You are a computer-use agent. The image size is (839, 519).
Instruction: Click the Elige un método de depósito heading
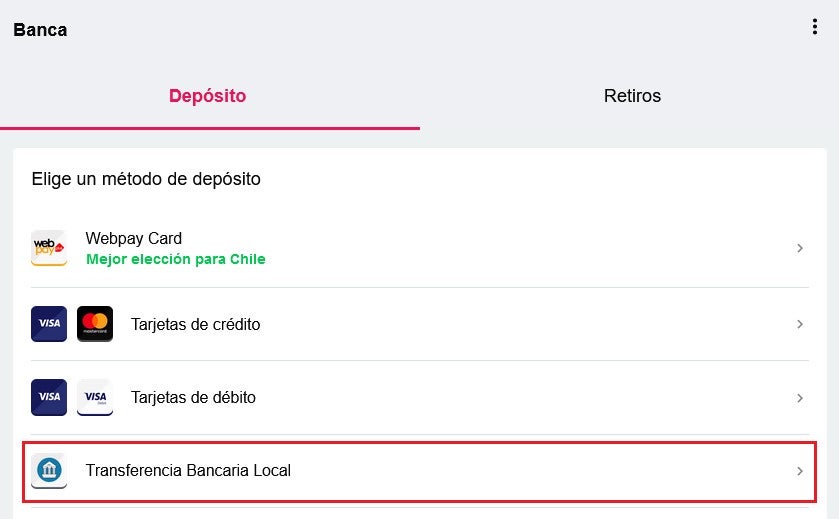click(x=146, y=179)
